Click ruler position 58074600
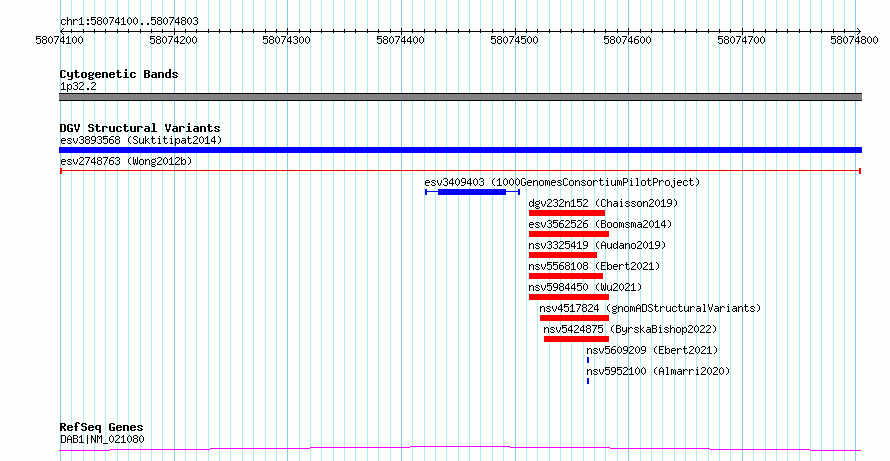This screenshot has width=890, height=461. coord(628,40)
